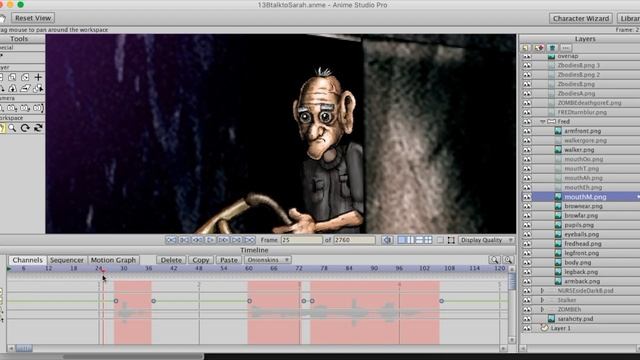Toggle visibility of fredhead.png layer

pos(527,244)
